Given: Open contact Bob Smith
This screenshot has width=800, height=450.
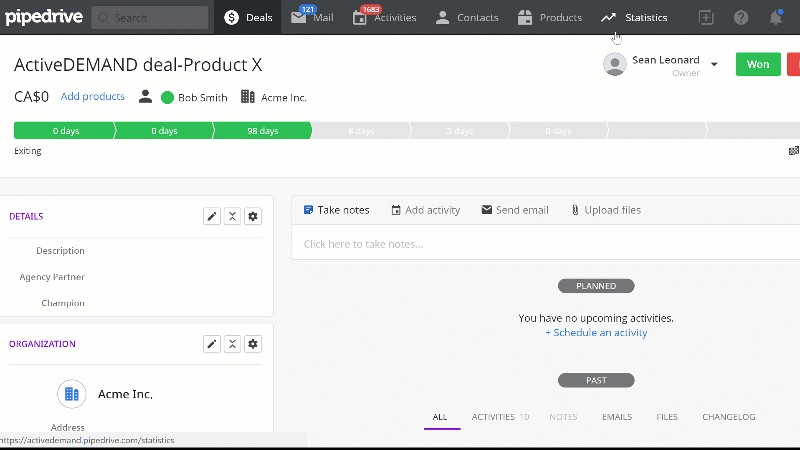Looking at the screenshot, I should [x=203, y=97].
